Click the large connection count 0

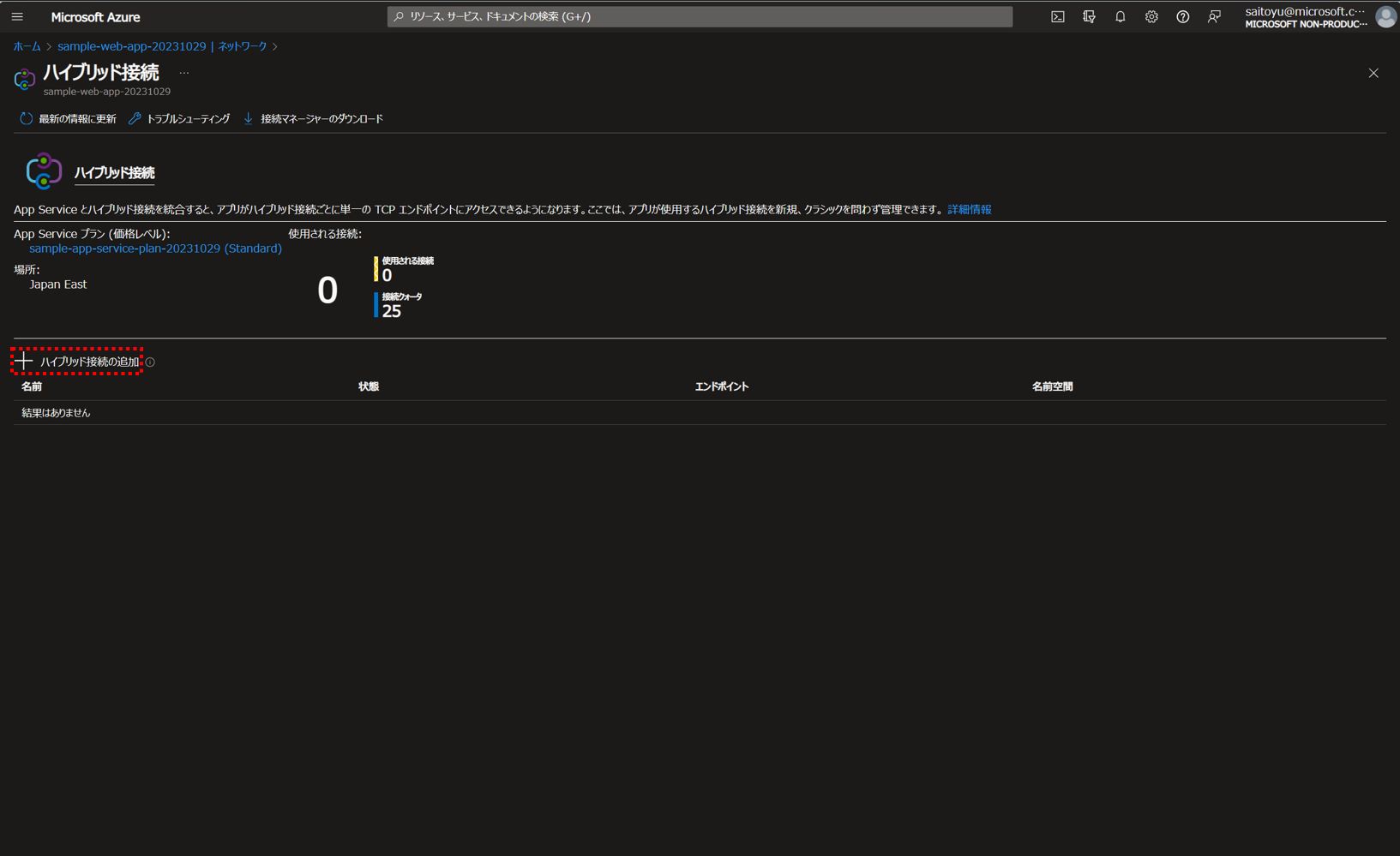pyautogui.click(x=327, y=290)
